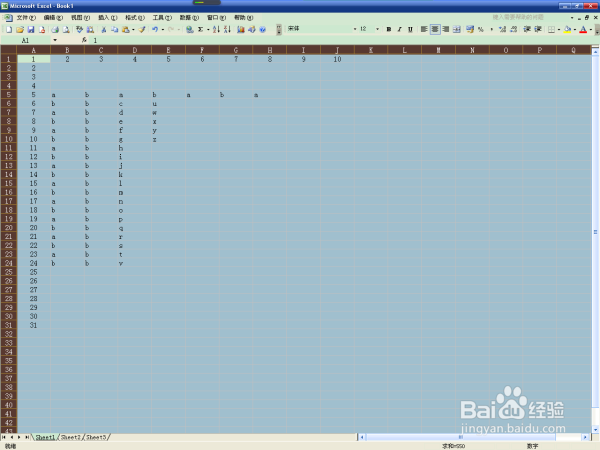Click Merge and Center icon

point(457,29)
